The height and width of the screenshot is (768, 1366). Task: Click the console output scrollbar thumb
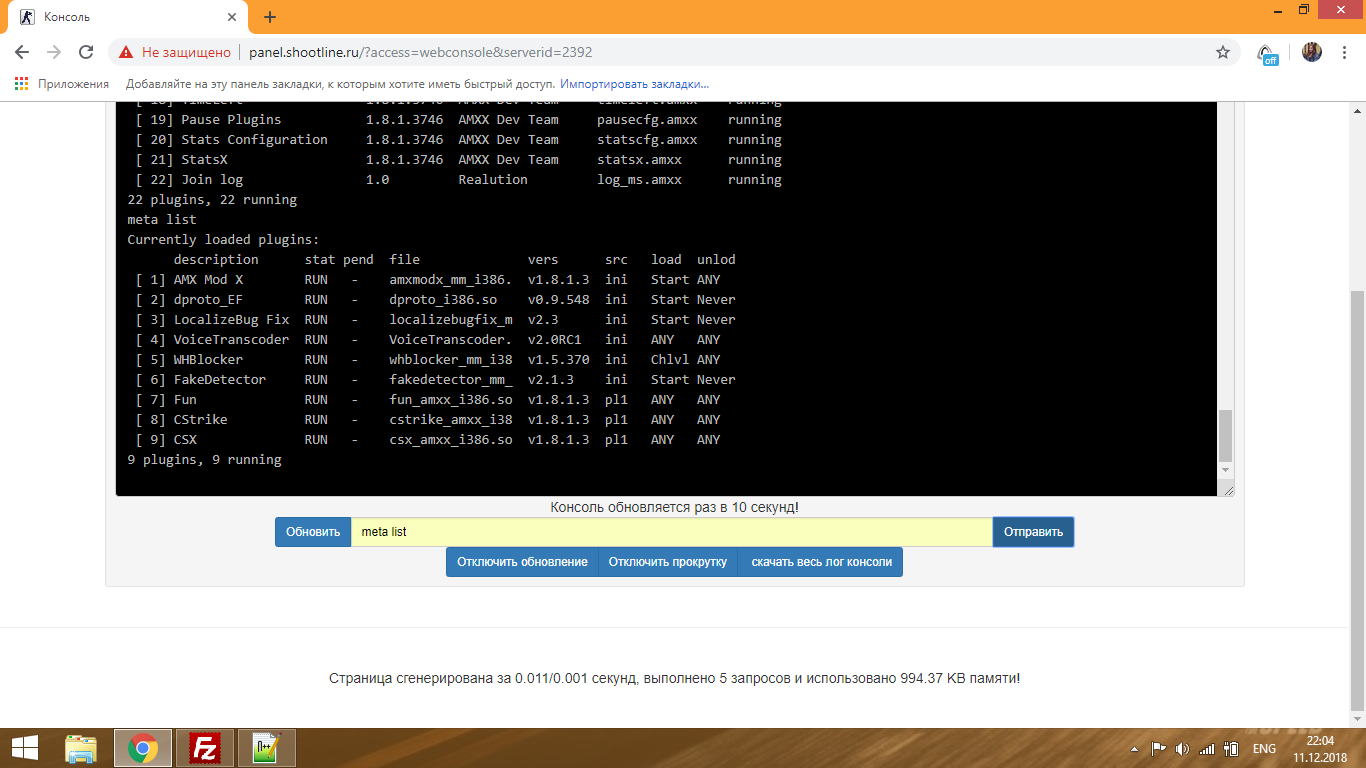point(1226,434)
